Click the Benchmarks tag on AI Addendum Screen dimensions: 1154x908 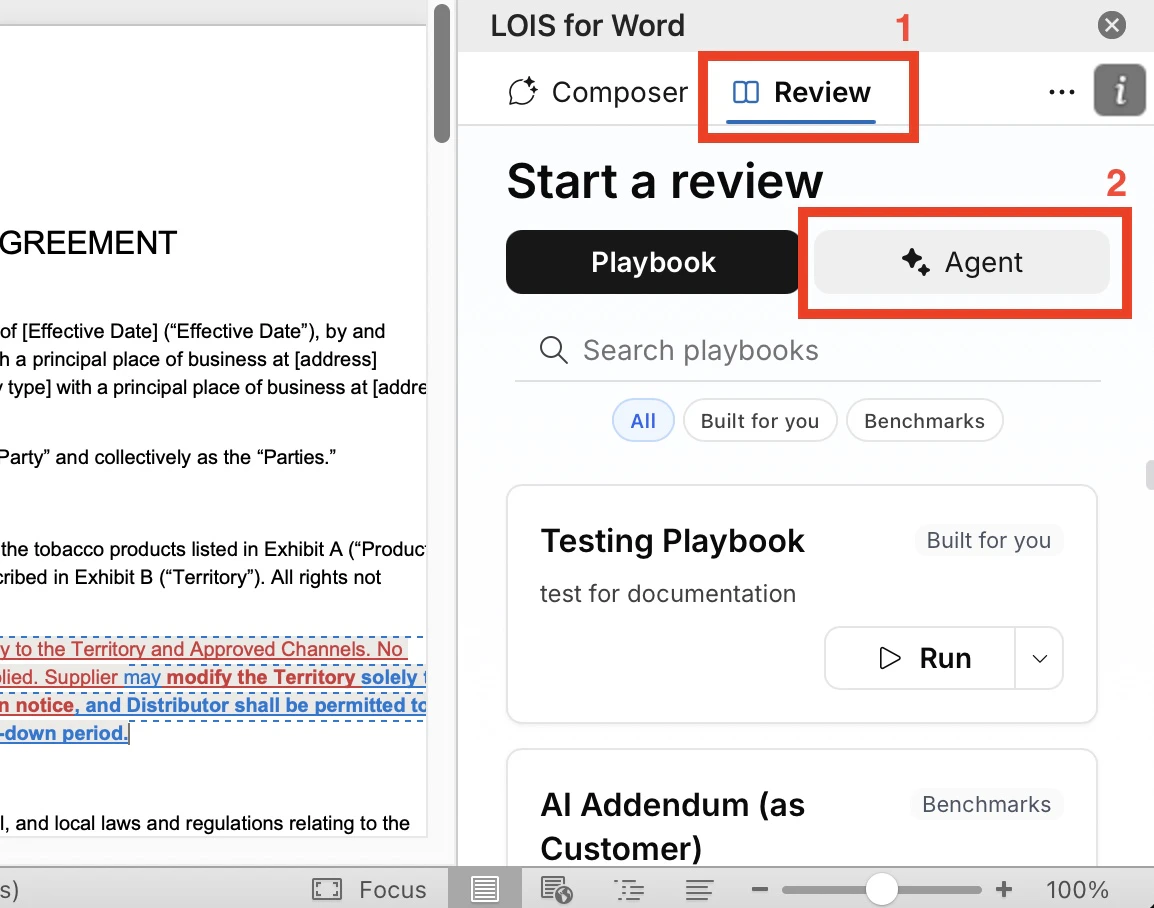986,804
